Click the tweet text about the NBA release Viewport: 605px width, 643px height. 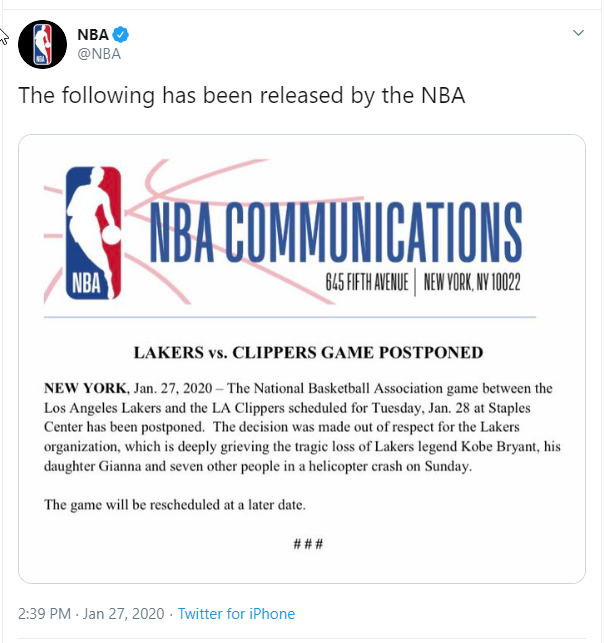point(242,97)
